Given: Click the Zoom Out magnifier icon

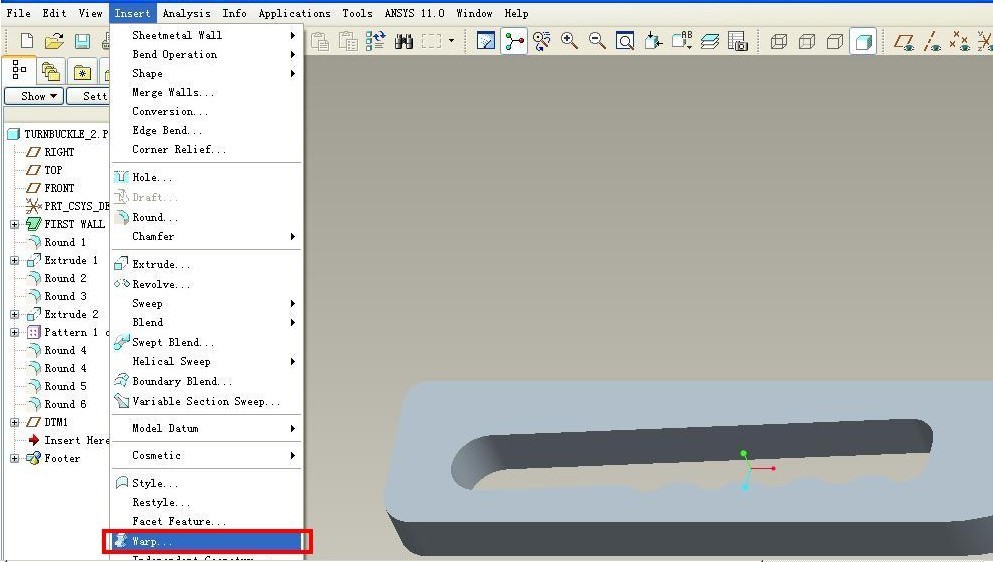Looking at the screenshot, I should coord(597,41).
